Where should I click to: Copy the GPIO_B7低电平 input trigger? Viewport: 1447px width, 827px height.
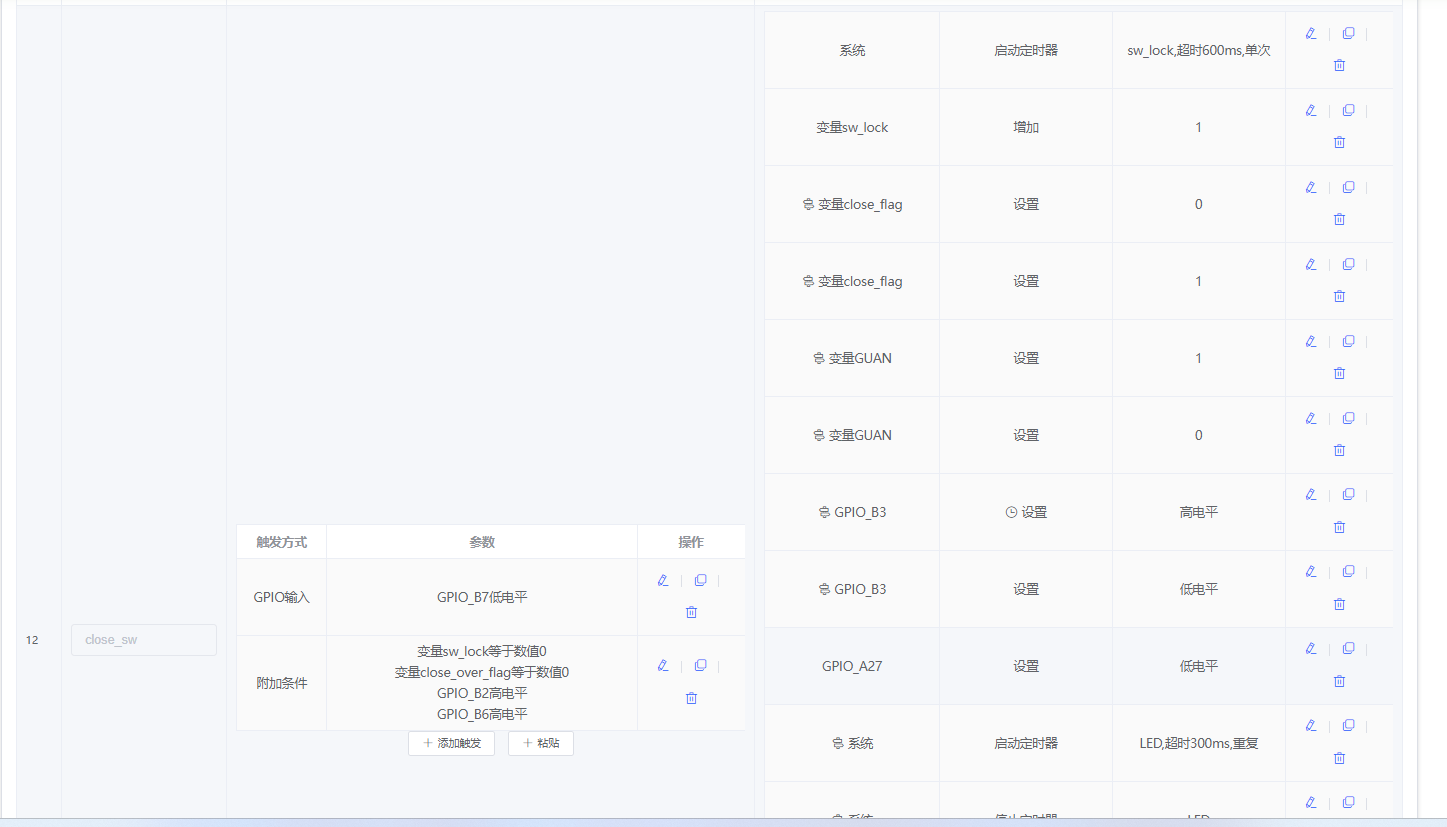700,581
